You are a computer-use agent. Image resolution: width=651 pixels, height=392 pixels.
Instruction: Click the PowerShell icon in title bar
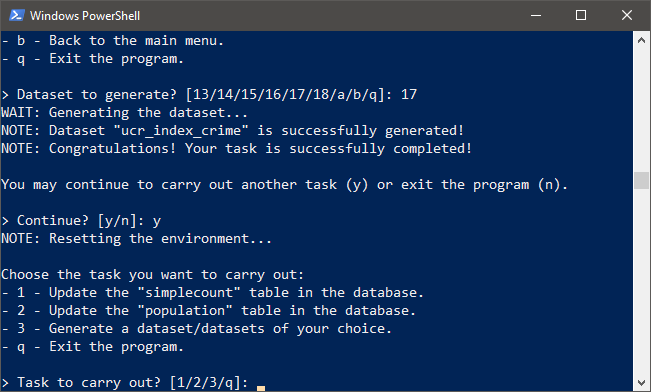17,15
